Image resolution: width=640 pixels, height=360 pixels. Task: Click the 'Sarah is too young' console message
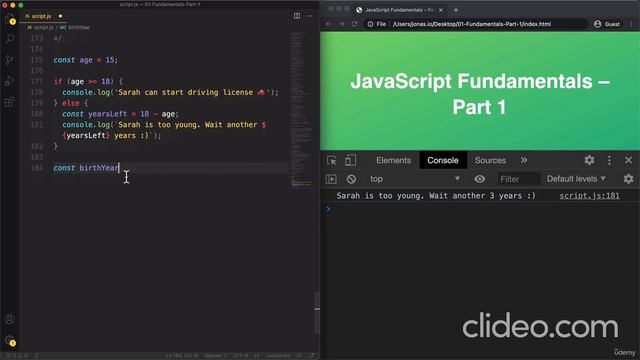pos(436,196)
